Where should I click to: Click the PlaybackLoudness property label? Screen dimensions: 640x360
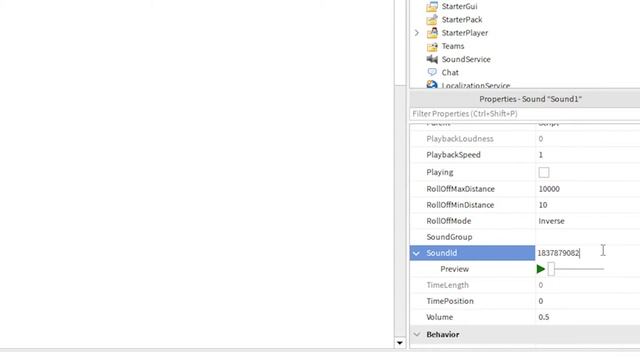tap(460, 139)
